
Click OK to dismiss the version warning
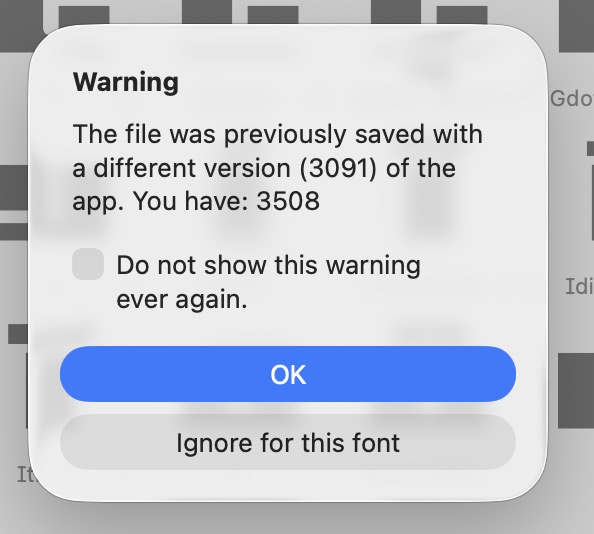[288, 374]
